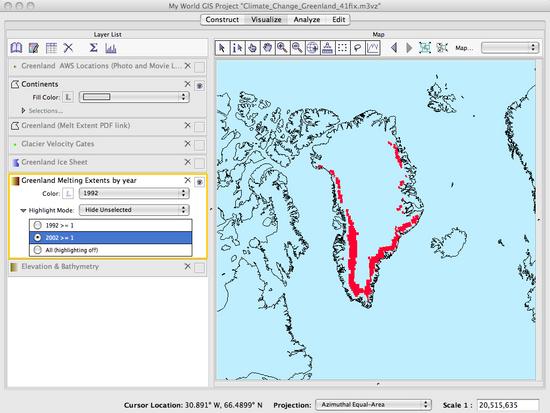Screen dimensions: 550x413
Task: Show the Glacier Velocity Gates layer
Action: point(200,145)
